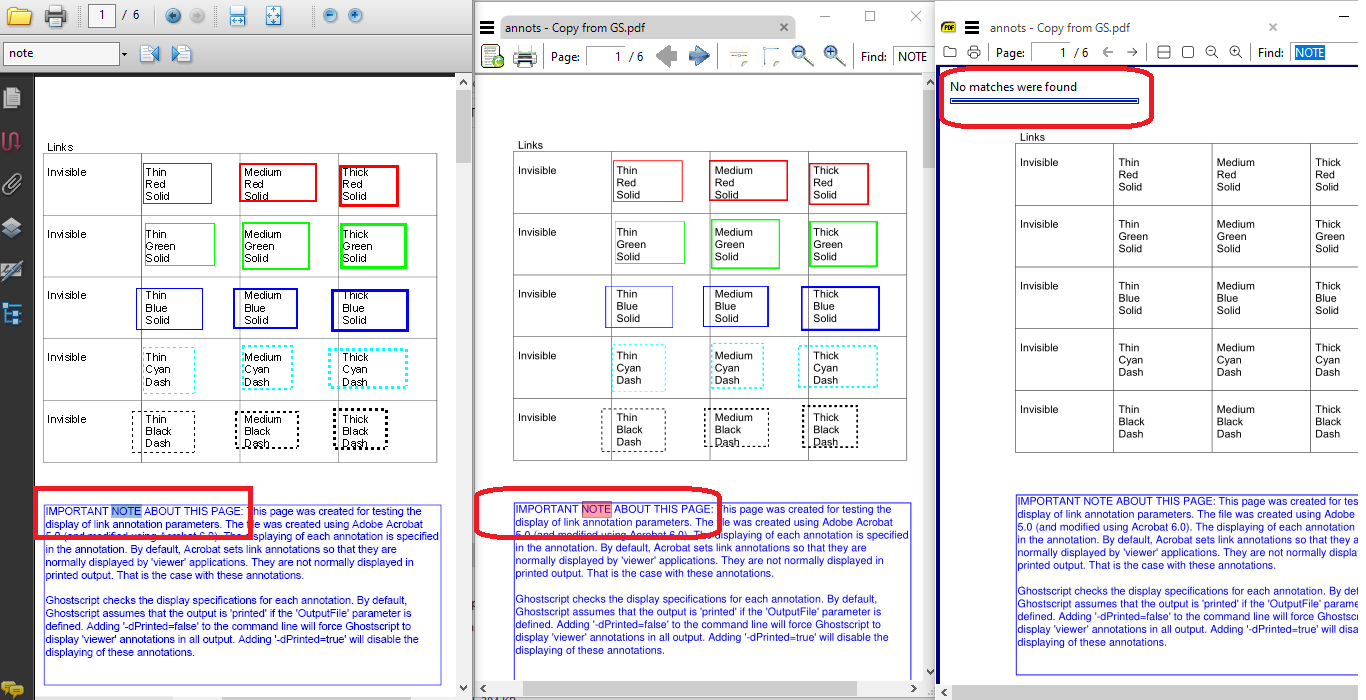Zoom out with magnifier in middle window

pyautogui.click(x=802, y=56)
